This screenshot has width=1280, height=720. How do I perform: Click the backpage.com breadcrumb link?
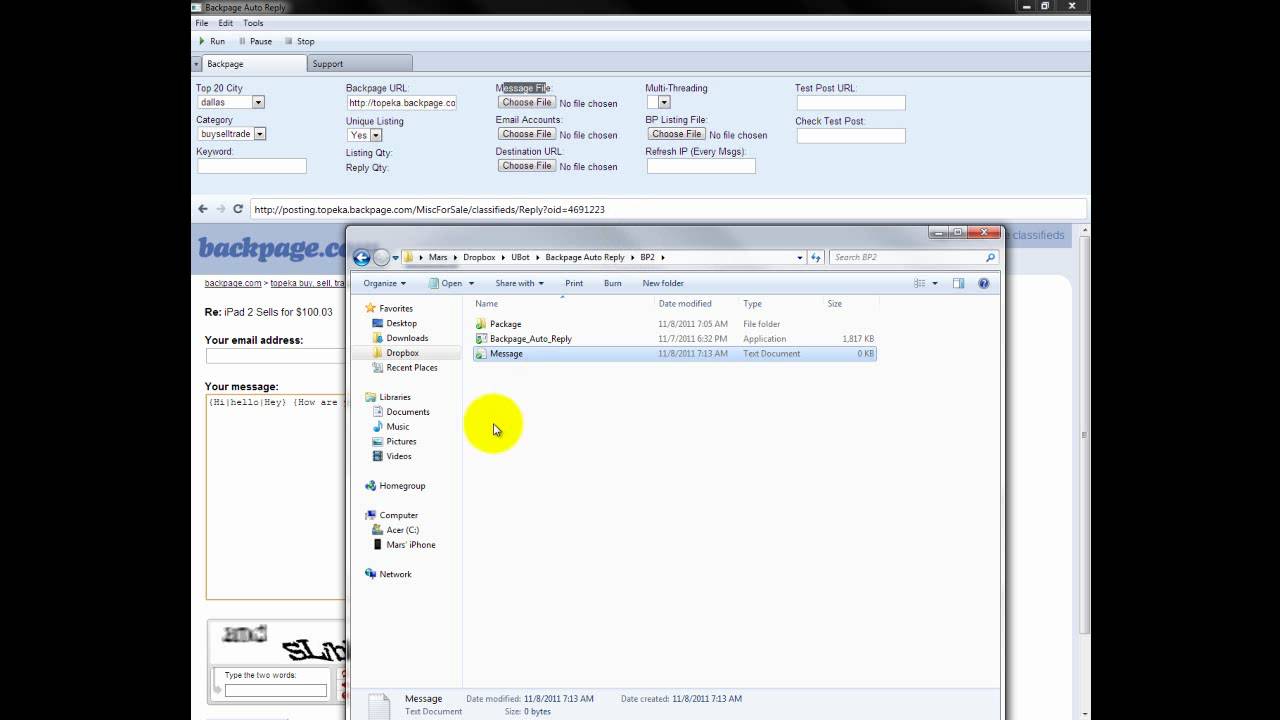233,283
